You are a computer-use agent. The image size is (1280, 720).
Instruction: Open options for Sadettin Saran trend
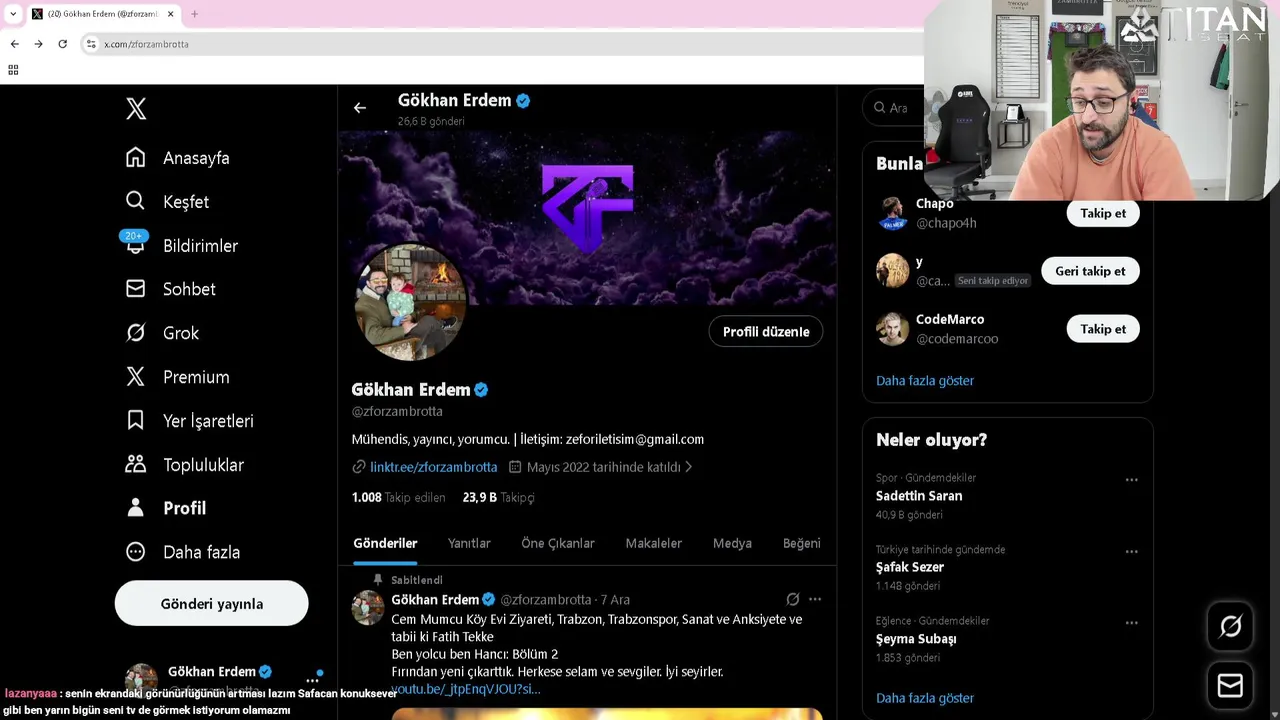[1131, 480]
